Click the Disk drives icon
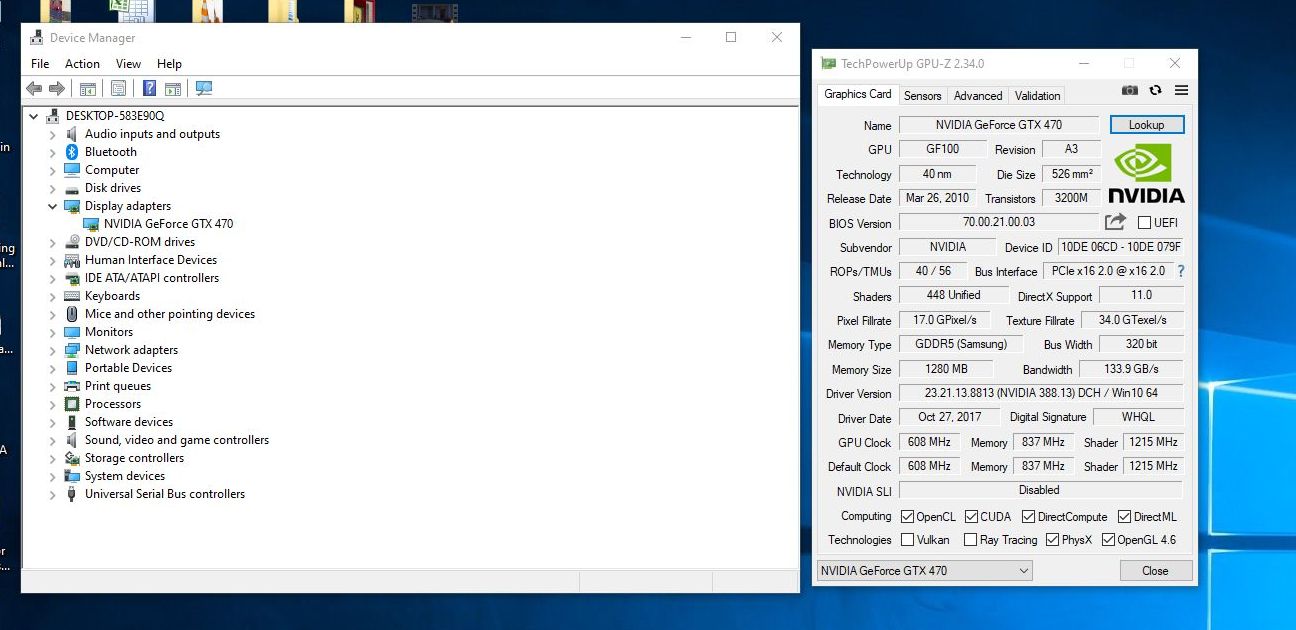 point(72,188)
